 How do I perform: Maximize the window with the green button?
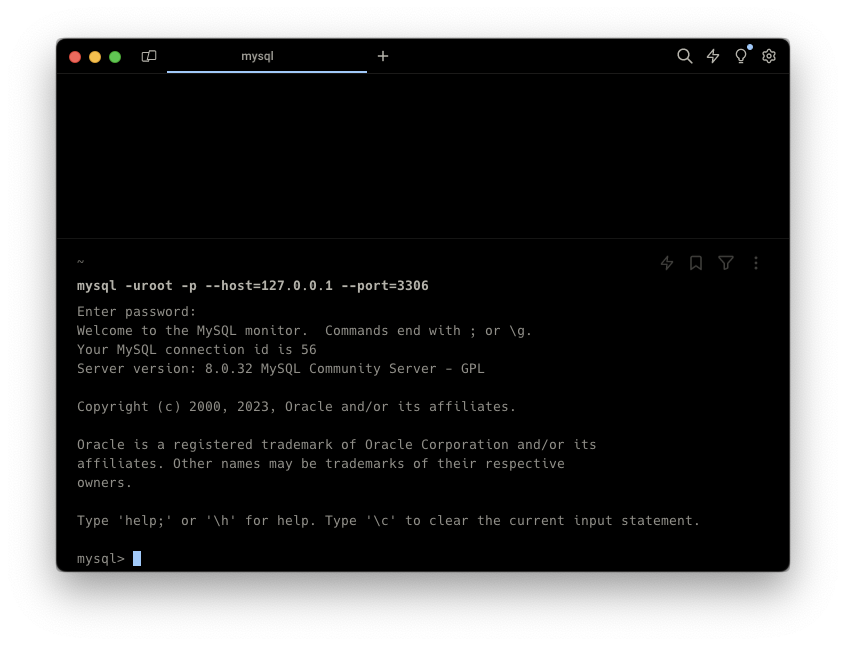click(x=115, y=57)
